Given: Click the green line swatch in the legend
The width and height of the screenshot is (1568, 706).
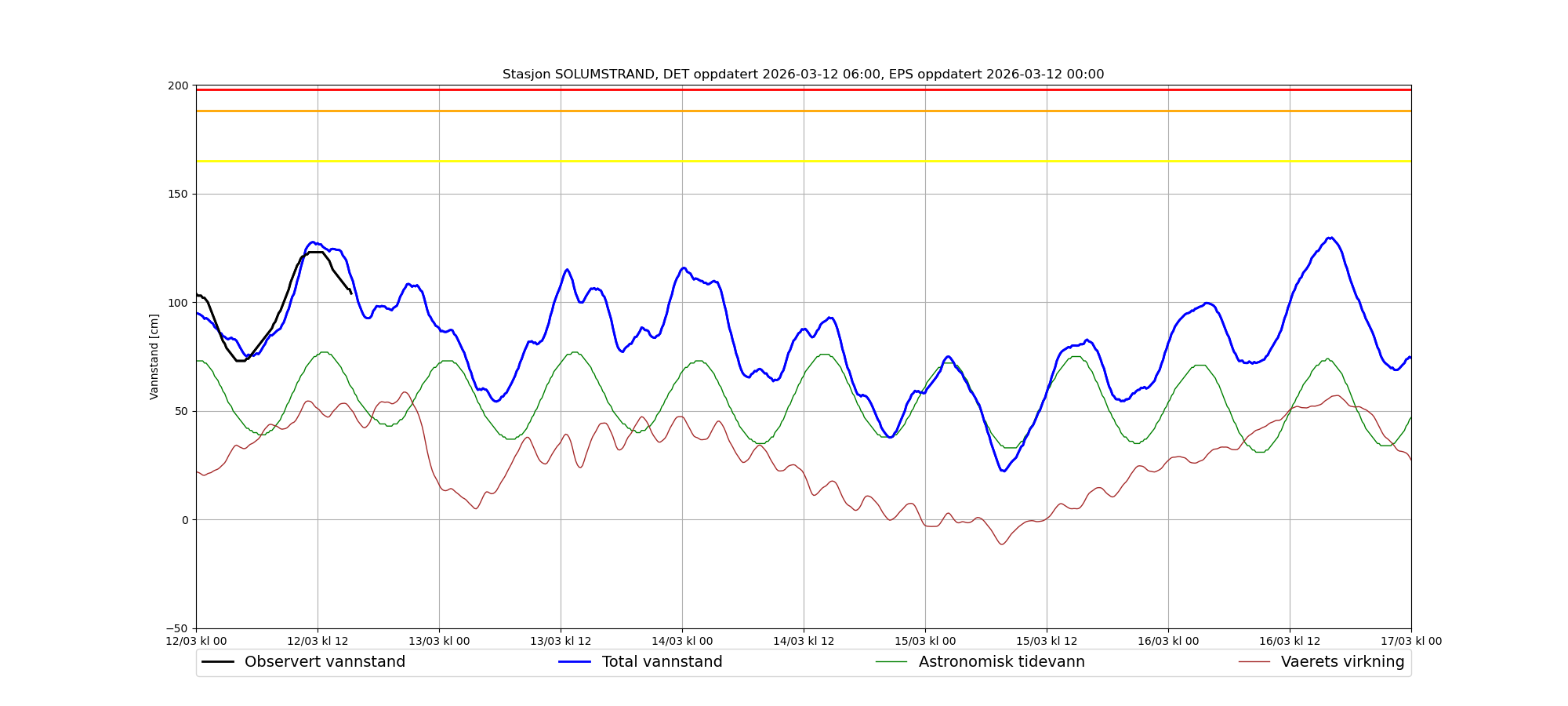Looking at the screenshot, I should pos(891,662).
